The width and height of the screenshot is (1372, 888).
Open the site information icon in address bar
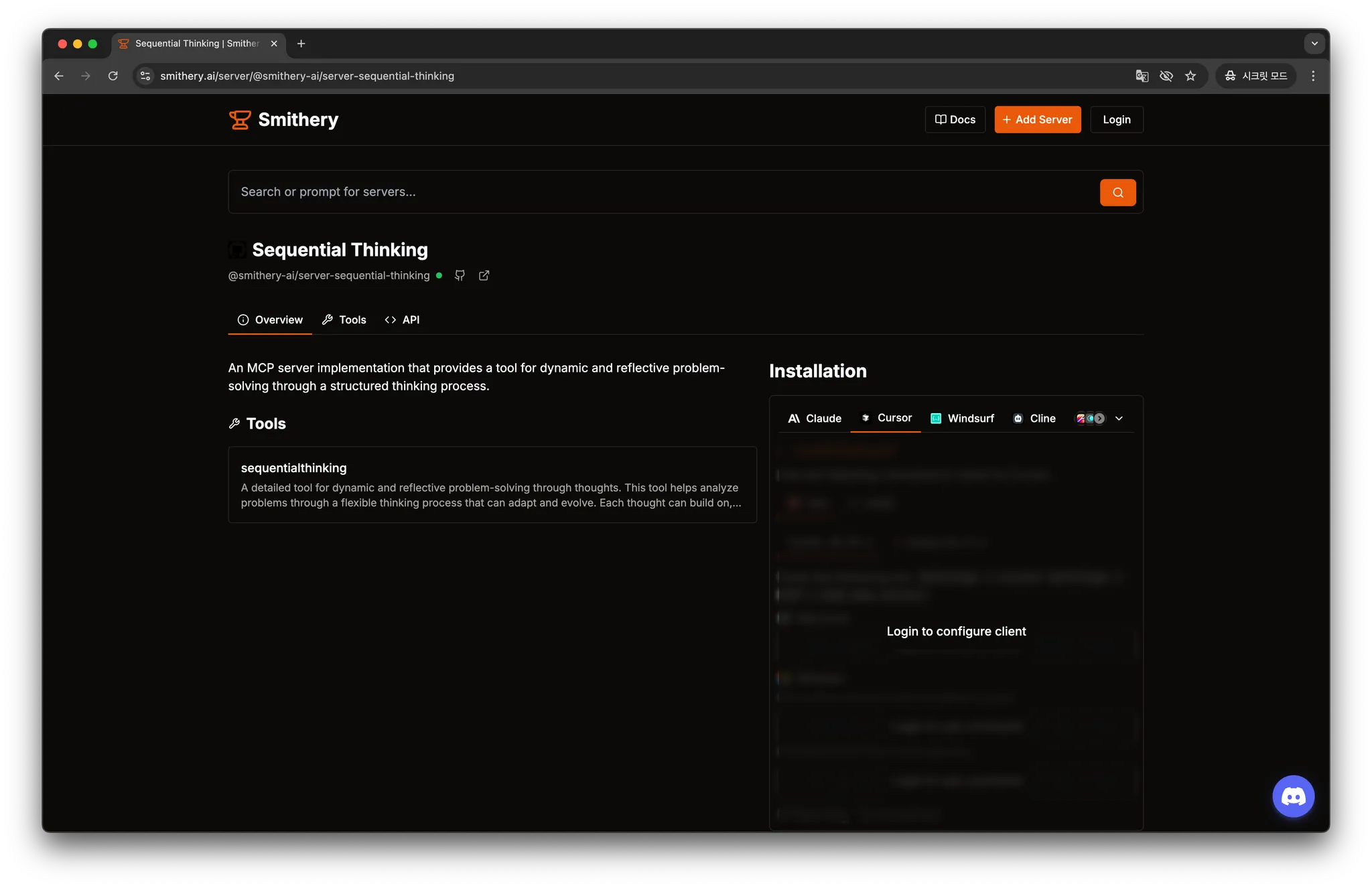(x=145, y=76)
